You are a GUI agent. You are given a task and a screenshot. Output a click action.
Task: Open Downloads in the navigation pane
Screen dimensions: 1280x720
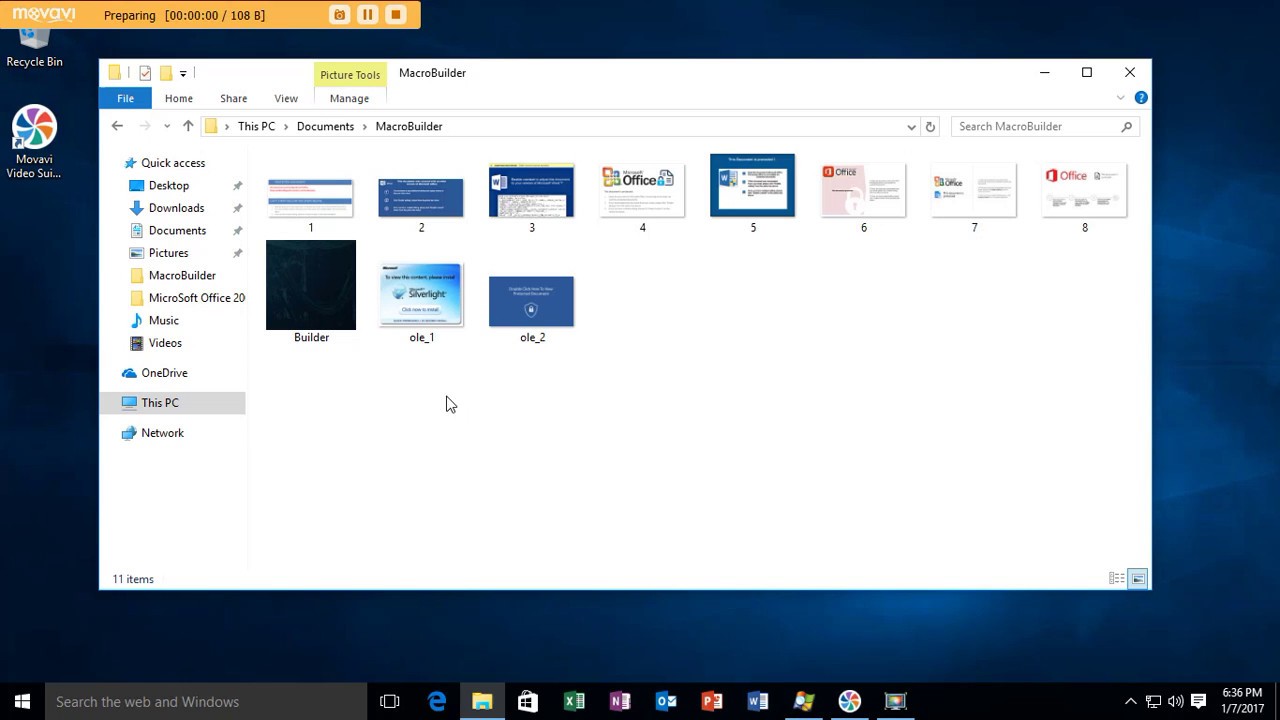point(176,208)
